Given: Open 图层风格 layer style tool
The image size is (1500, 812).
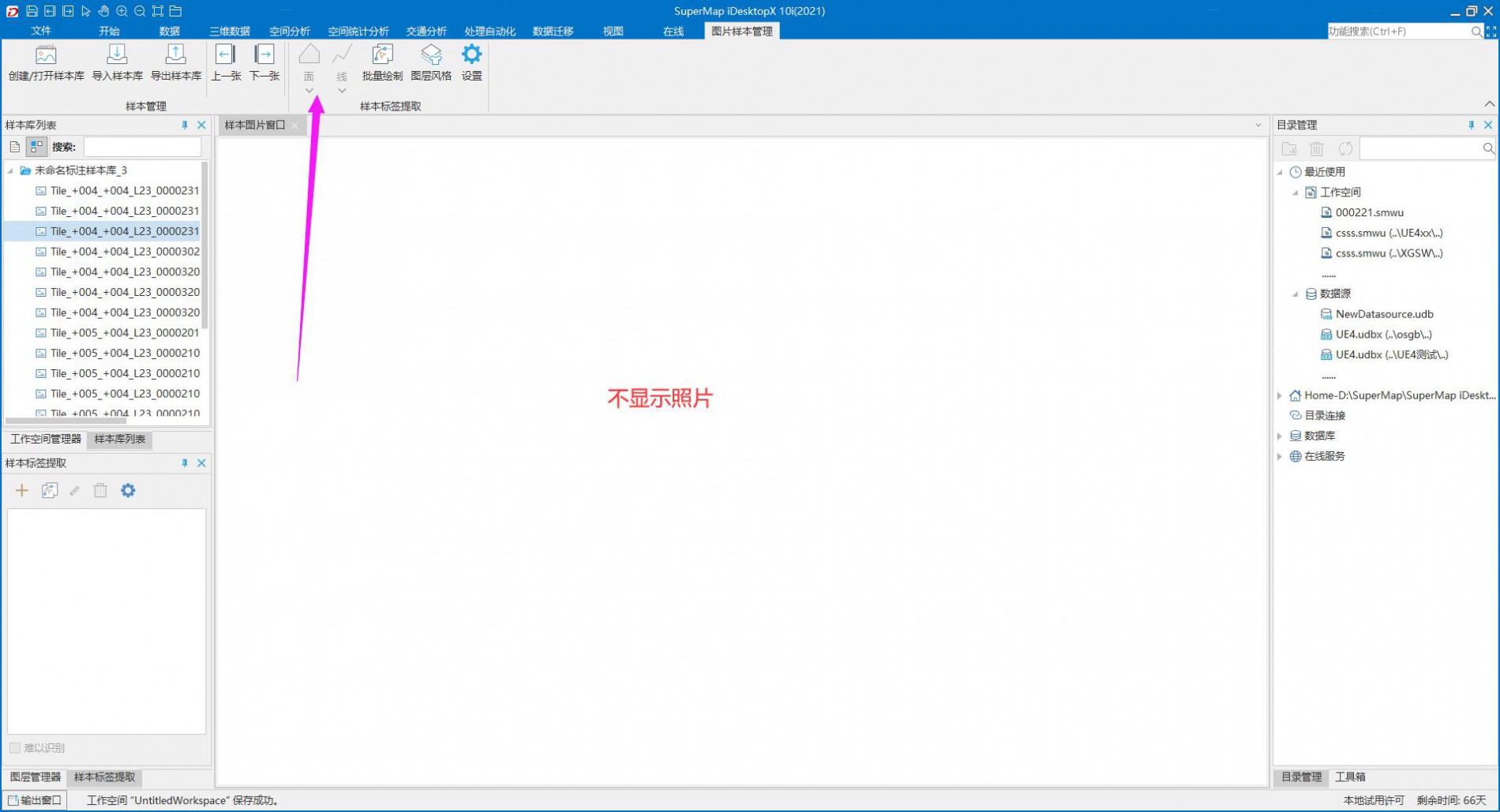Looking at the screenshot, I should point(431,63).
